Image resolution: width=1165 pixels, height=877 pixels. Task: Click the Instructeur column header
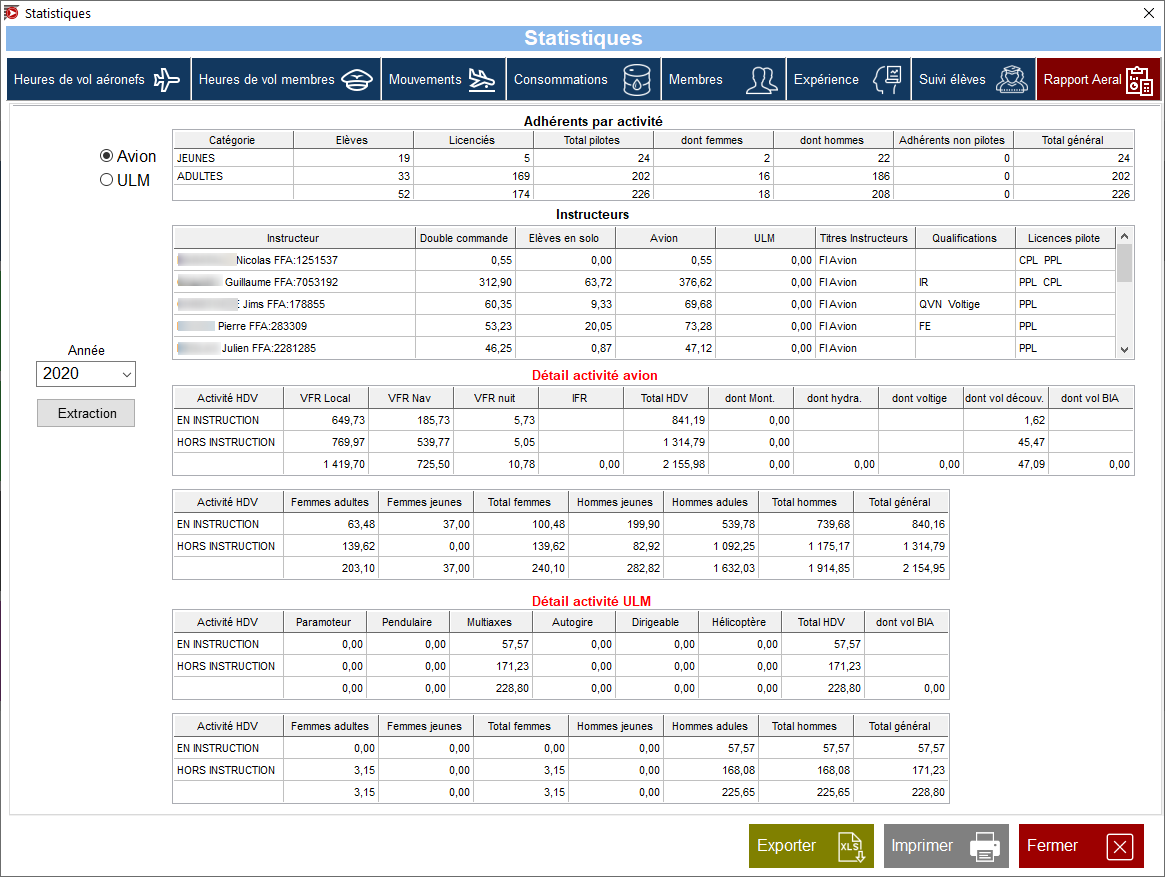[x=293, y=239]
